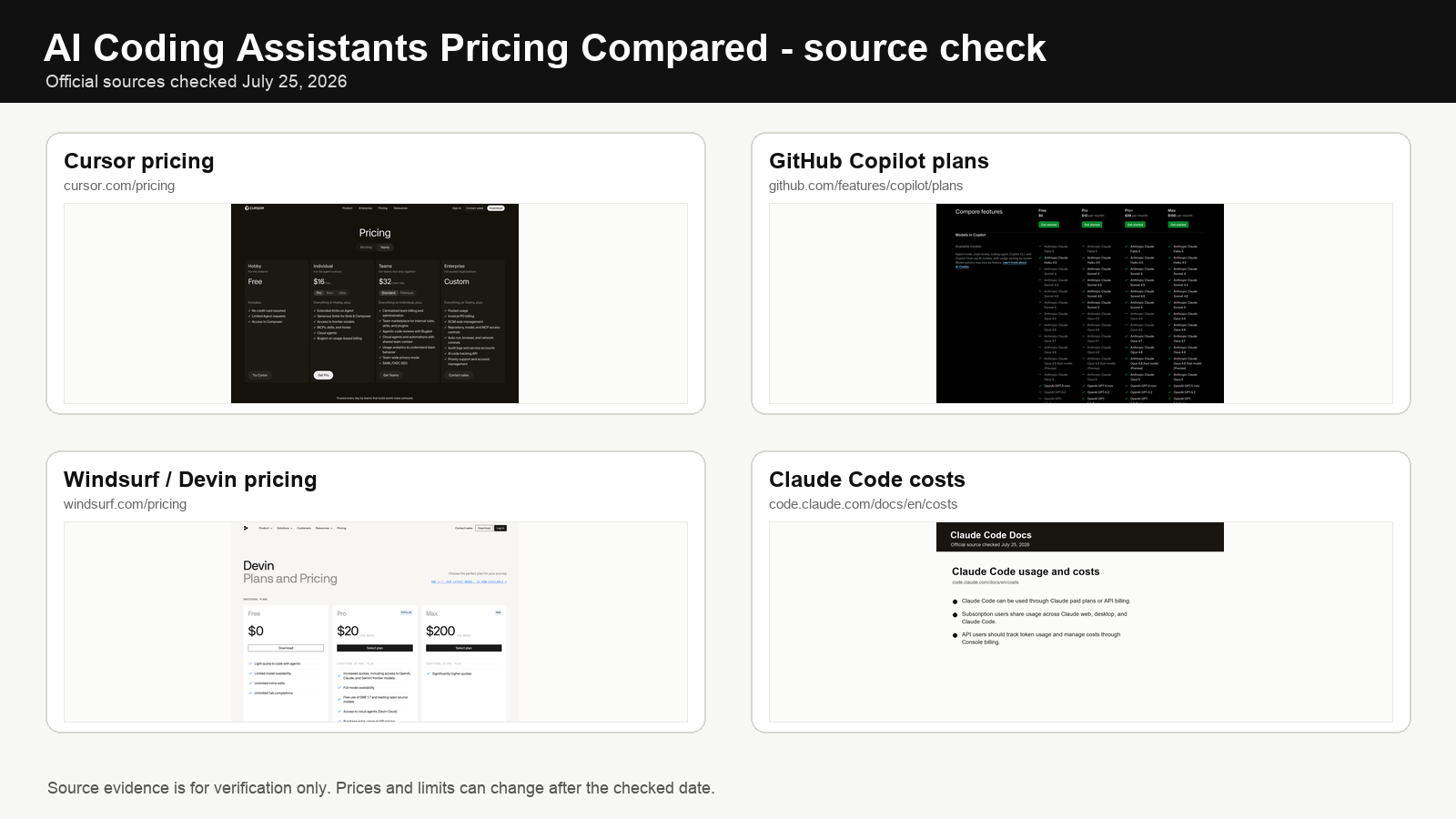Click the Cursor logo in the Cursor thumbnail
This screenshot has height=819, width=1456.
[254, 208]
